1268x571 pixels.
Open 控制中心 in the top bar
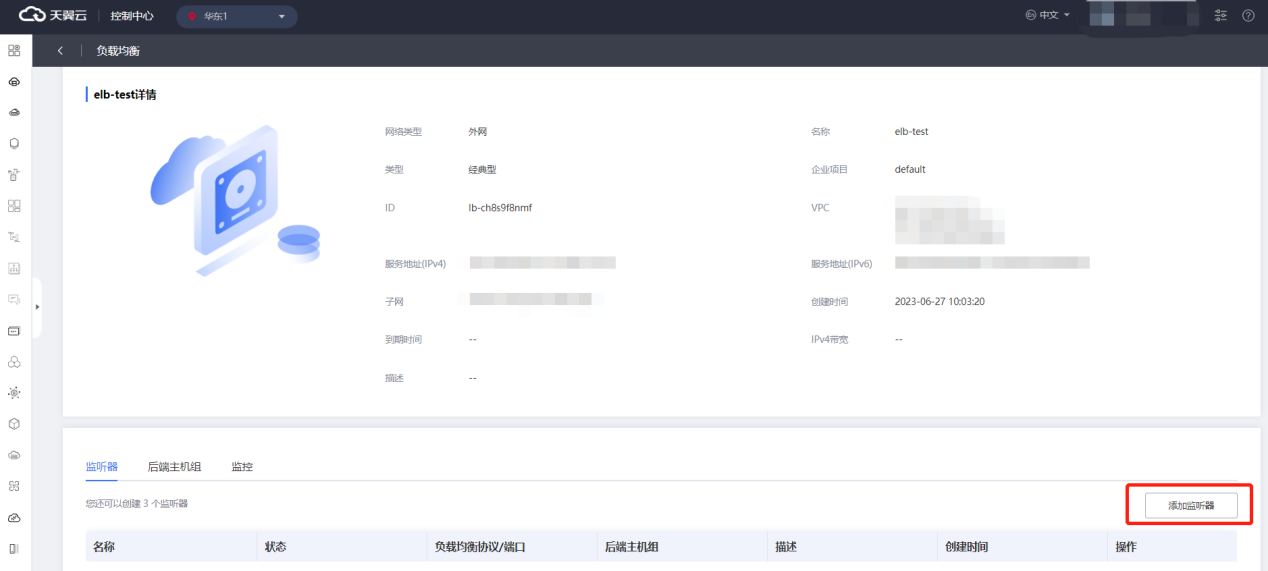132,16
